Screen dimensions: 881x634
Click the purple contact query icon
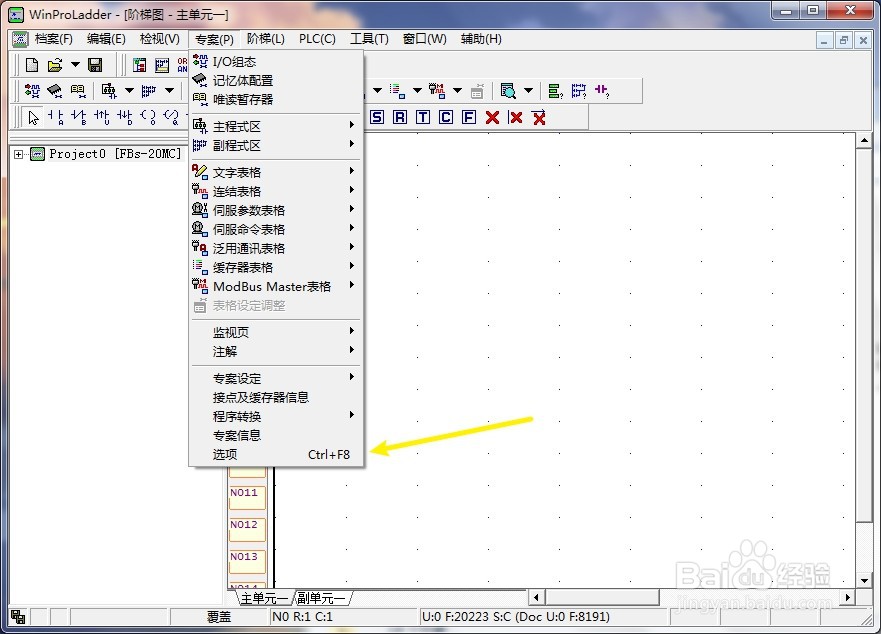602,90
